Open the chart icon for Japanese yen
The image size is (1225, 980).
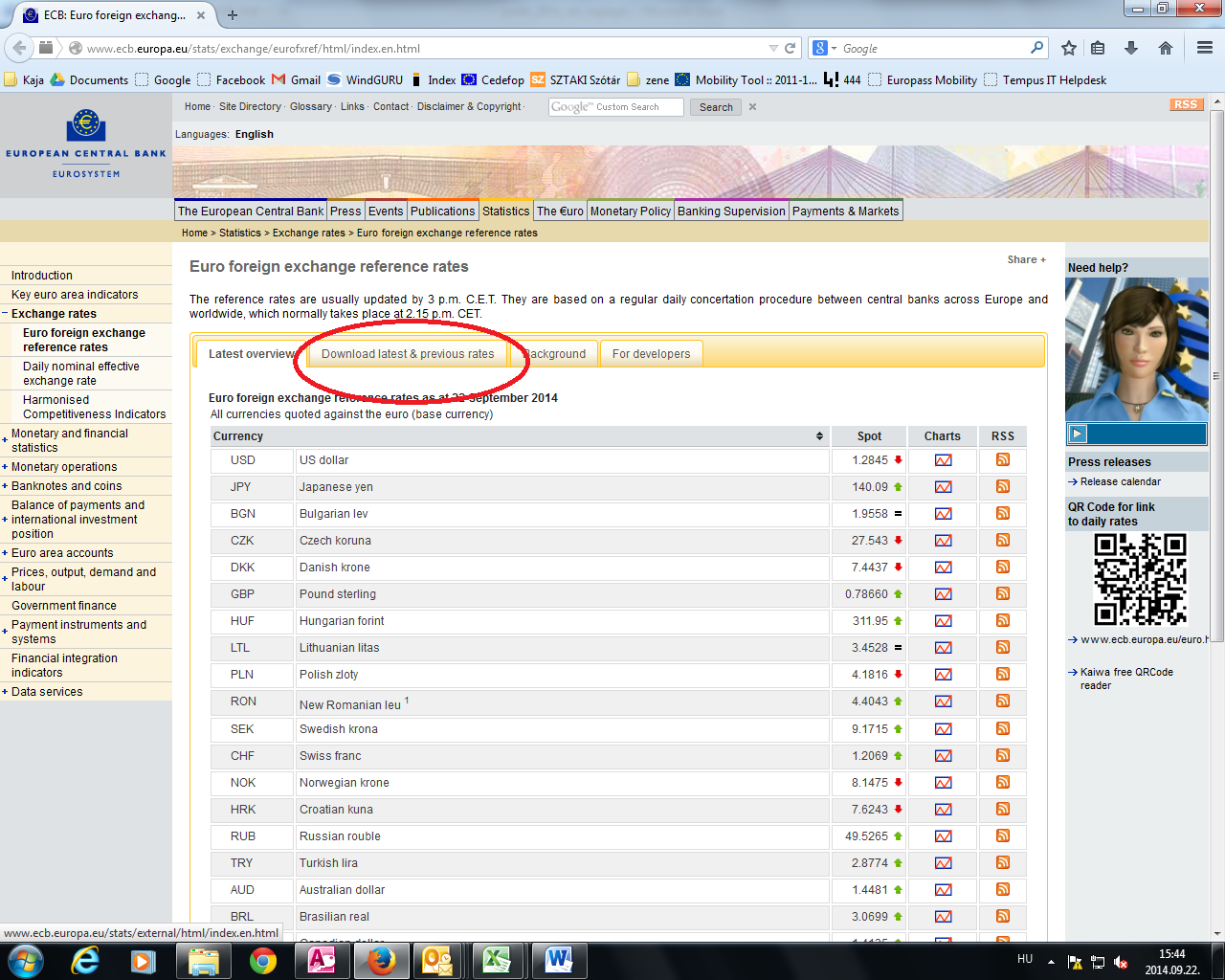(x=943, y=487)
